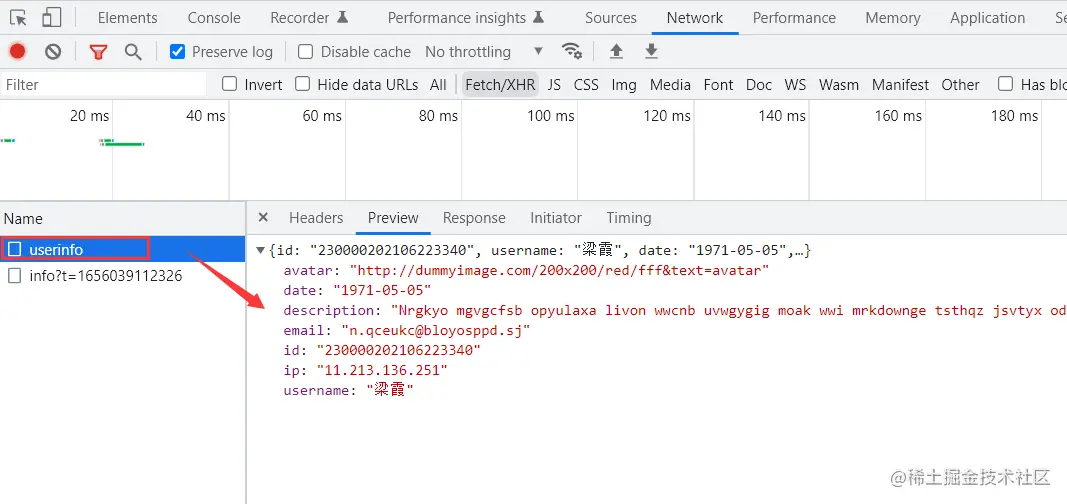Filter requests by Img
Viewport: 1067px width, 504px height.
coord(624,84)
